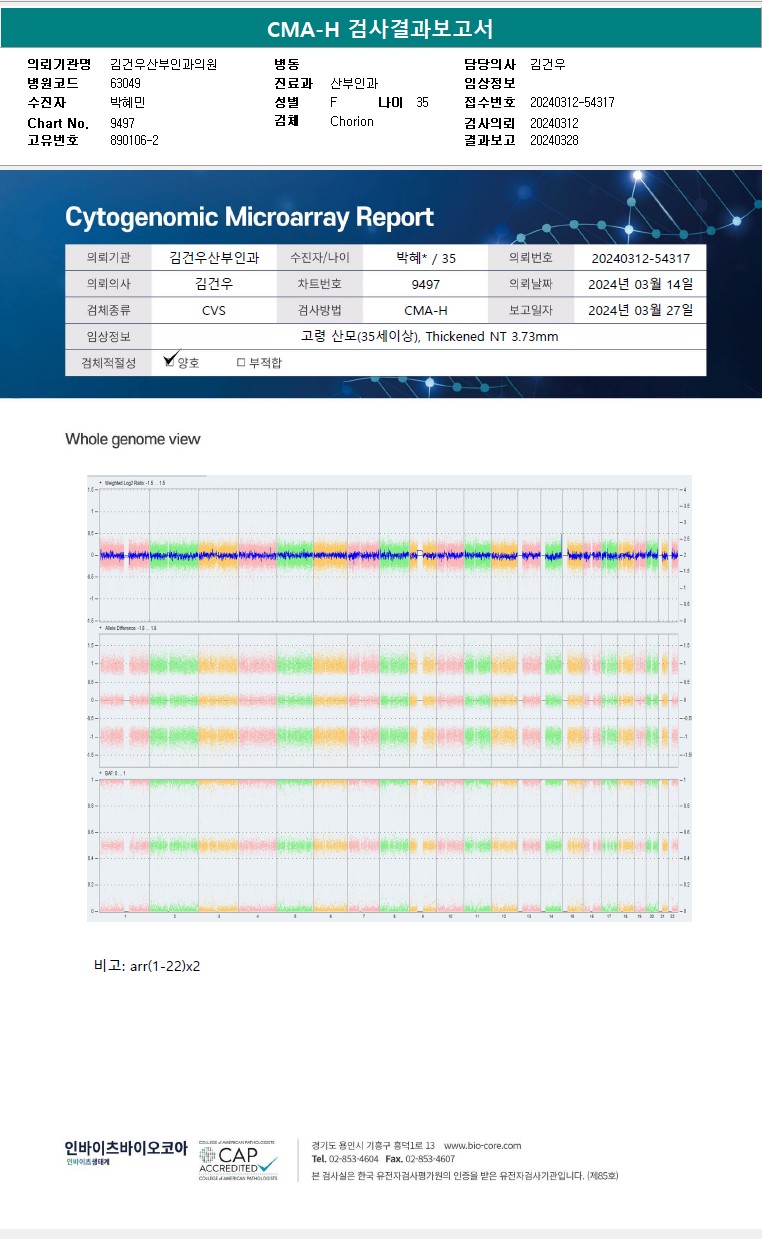Image resolution: width=762 pixels, height=1239 pixels.
Task: Click the chromosome 5 label under the BAF panel
Action: pos(295,916)
